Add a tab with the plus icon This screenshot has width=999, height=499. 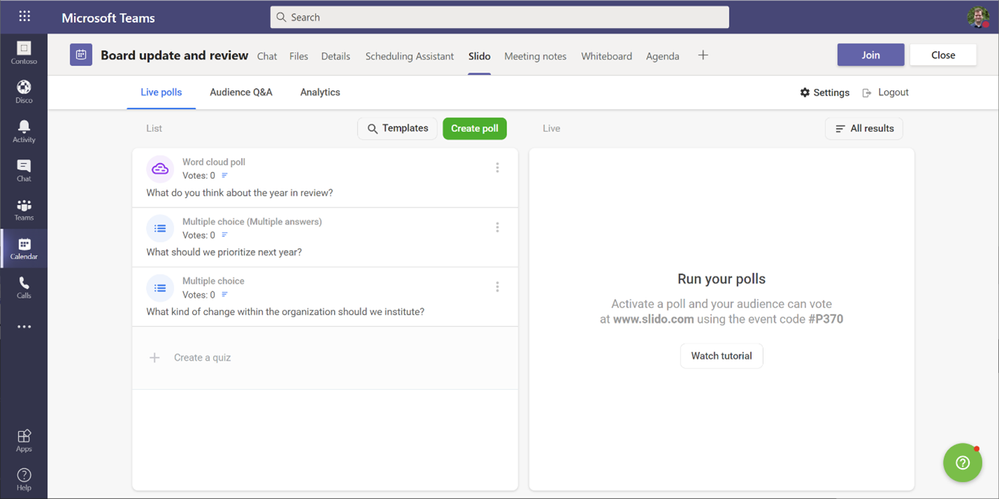[703, 55]
